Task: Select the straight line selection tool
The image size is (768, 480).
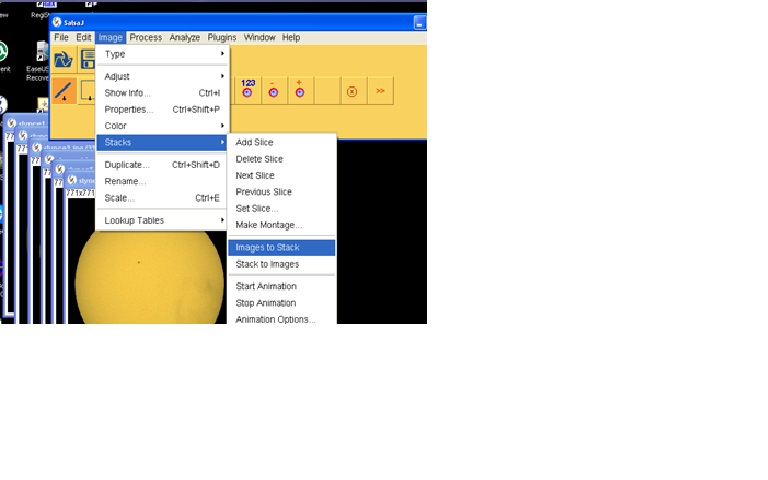Action: [63, 92]
